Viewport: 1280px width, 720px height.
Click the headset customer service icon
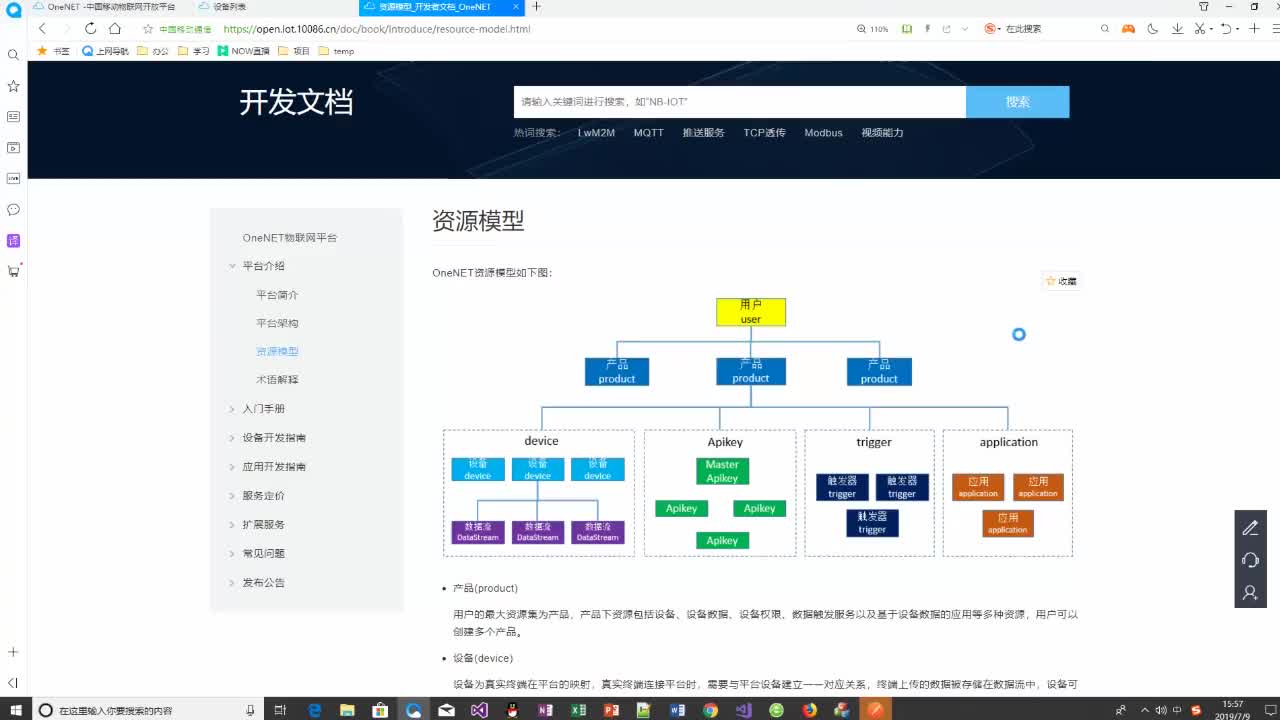1250,560
